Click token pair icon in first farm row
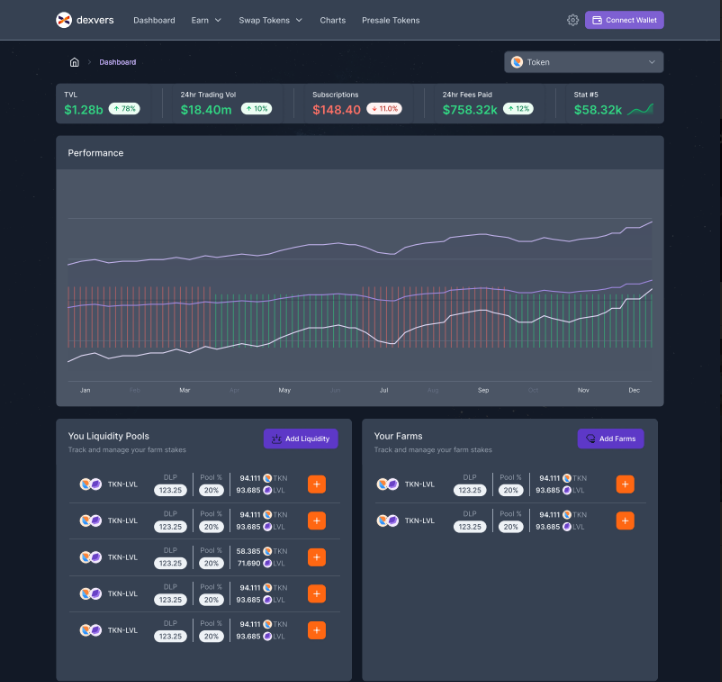Viewport: 722px width, 682px height. (x=387, y=484)
